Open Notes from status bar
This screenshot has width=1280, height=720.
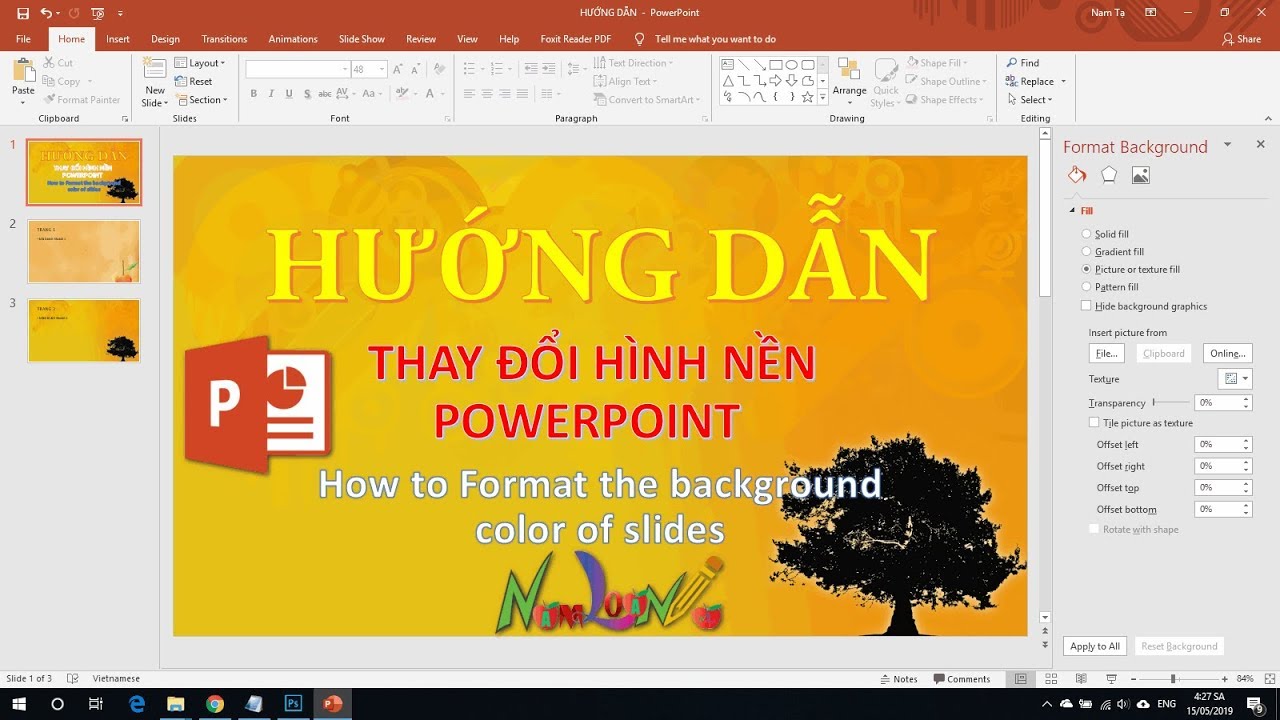(899, 679)
